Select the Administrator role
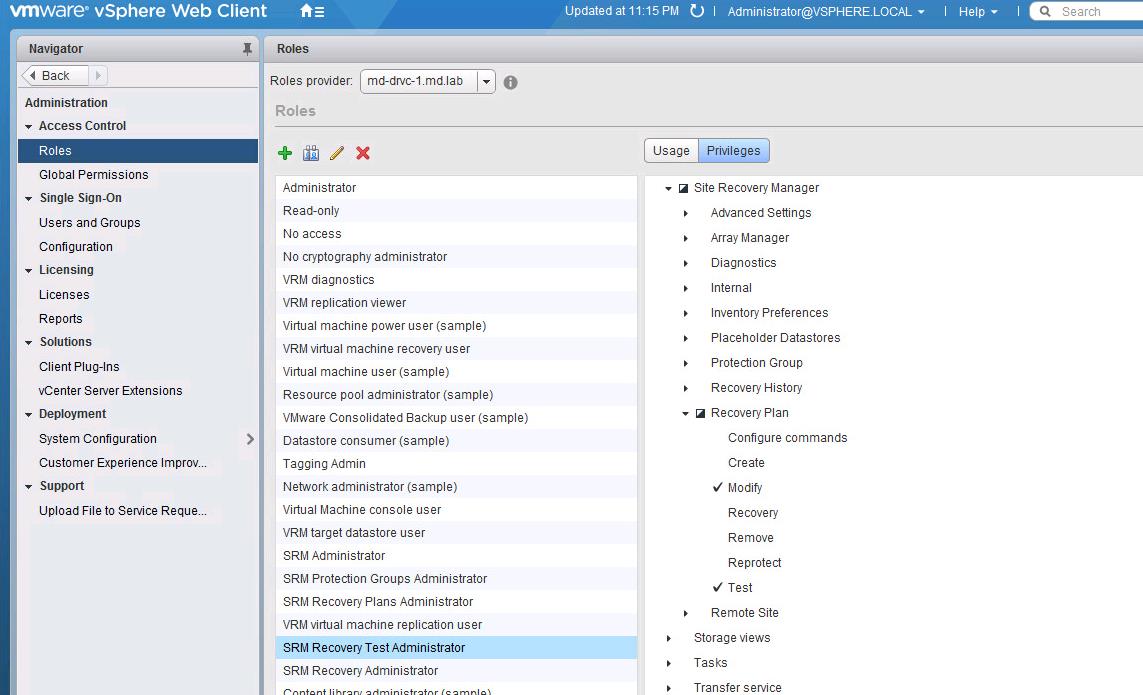This screenshot has height=695, width=1143. [456, 187]
